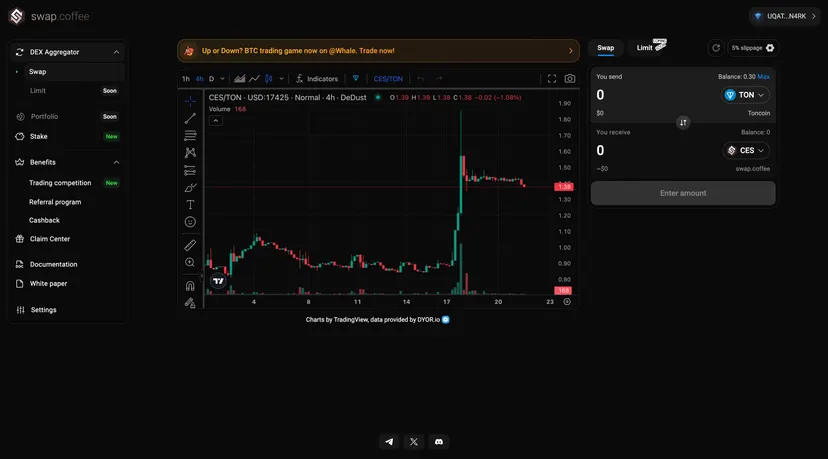Image resolution: width=828 pixels, height=459 pixels.
Task: Select the ruler measure tool
Action: [190, 245]
